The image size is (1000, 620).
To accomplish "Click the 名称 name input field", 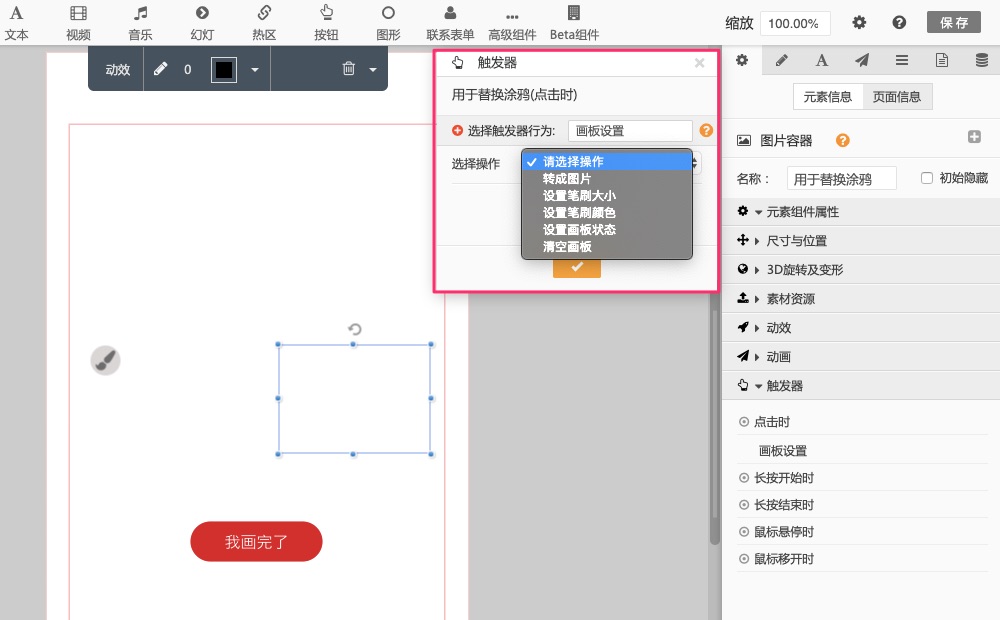I will (x=841, y=179).
